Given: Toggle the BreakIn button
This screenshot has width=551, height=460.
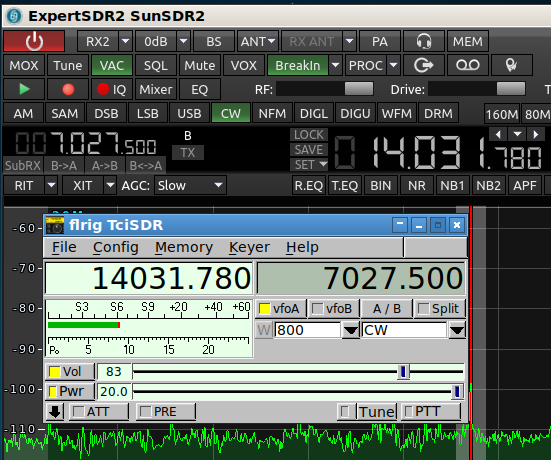Looking at the screenshot, I should 298,65.
